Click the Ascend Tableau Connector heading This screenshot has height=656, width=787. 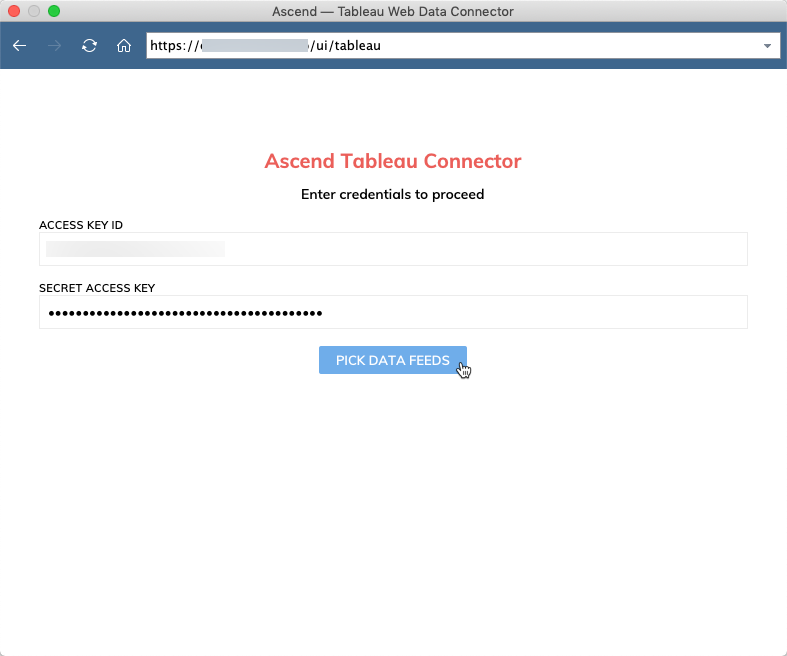393,161
